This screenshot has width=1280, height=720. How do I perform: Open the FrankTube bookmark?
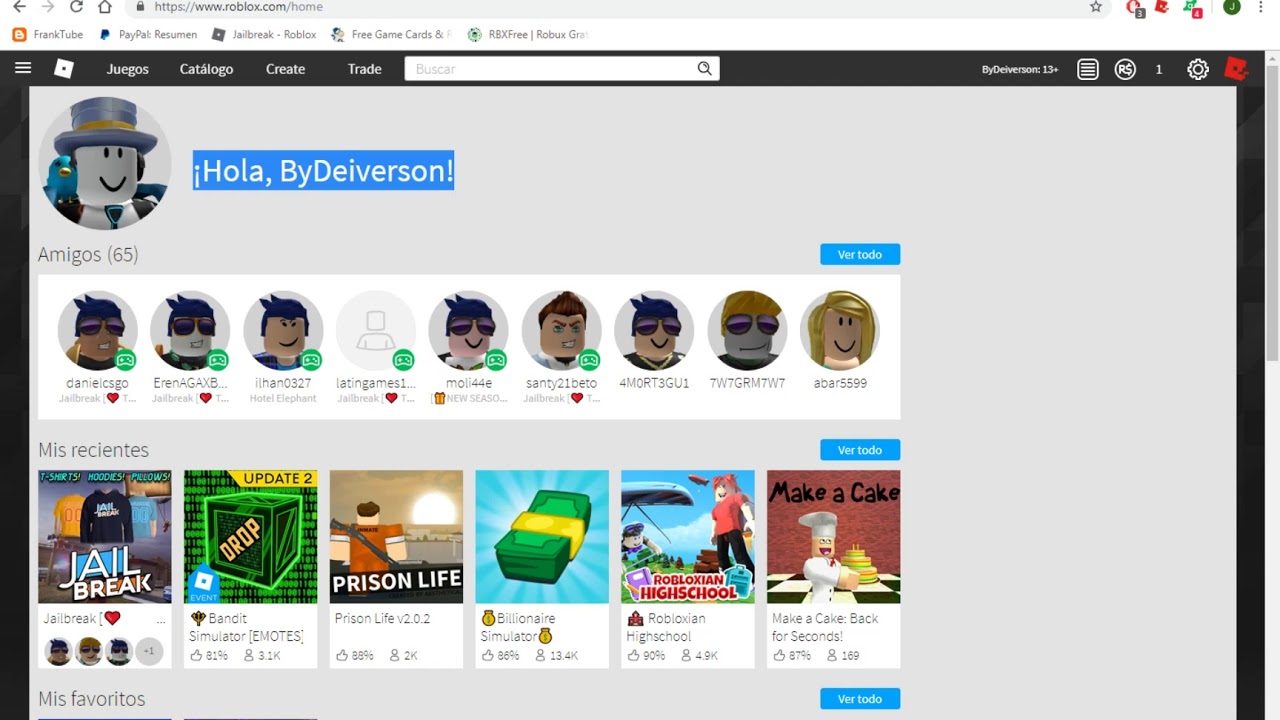(x=48, y=34)
